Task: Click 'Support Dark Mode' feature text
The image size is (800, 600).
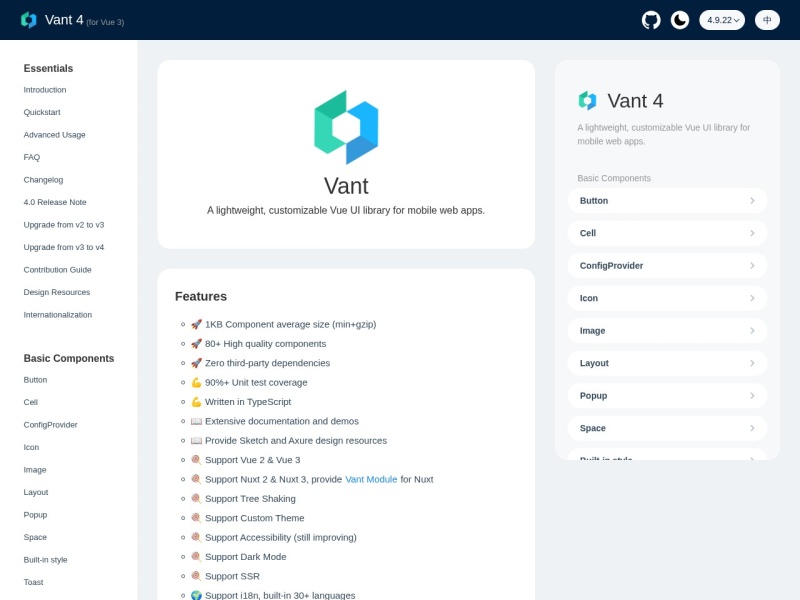Action: (x=245, y=557)
